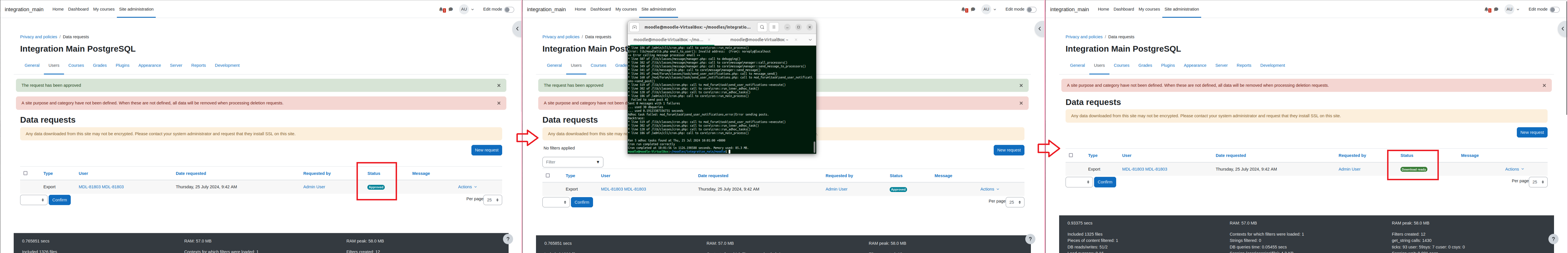Dismiss site purpose warning in right panel
1568x253 pixels.
1544,85
